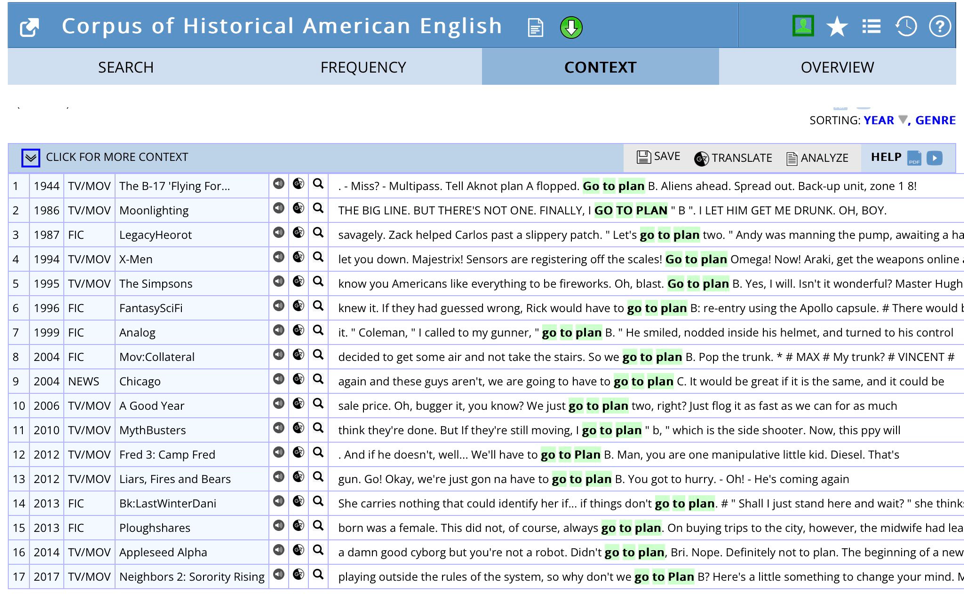Click the HELP label
The height and width of the screenshot is (604, 964).
(886, 157)
